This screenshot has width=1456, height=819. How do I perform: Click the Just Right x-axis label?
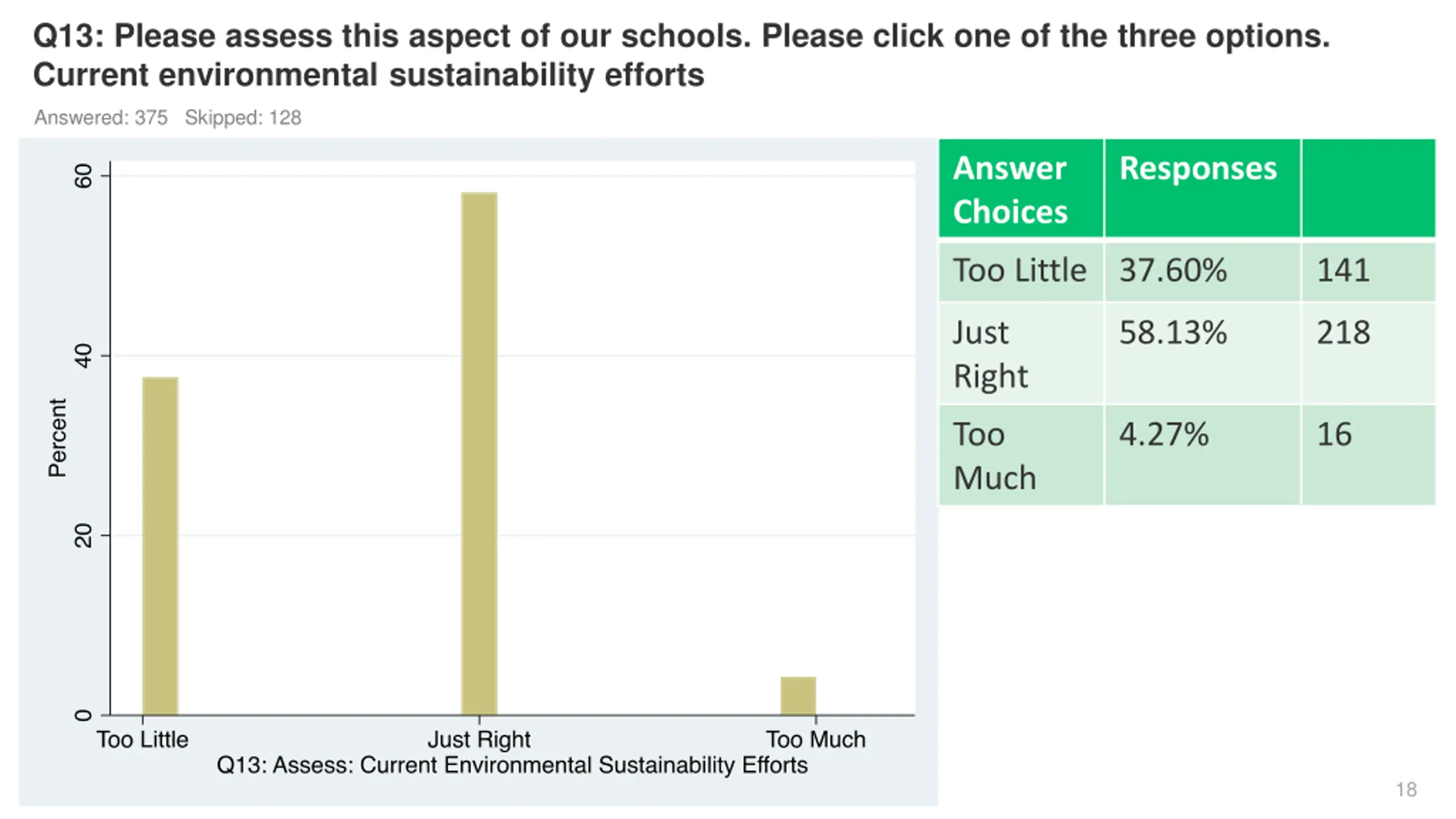tap(479, 740)
